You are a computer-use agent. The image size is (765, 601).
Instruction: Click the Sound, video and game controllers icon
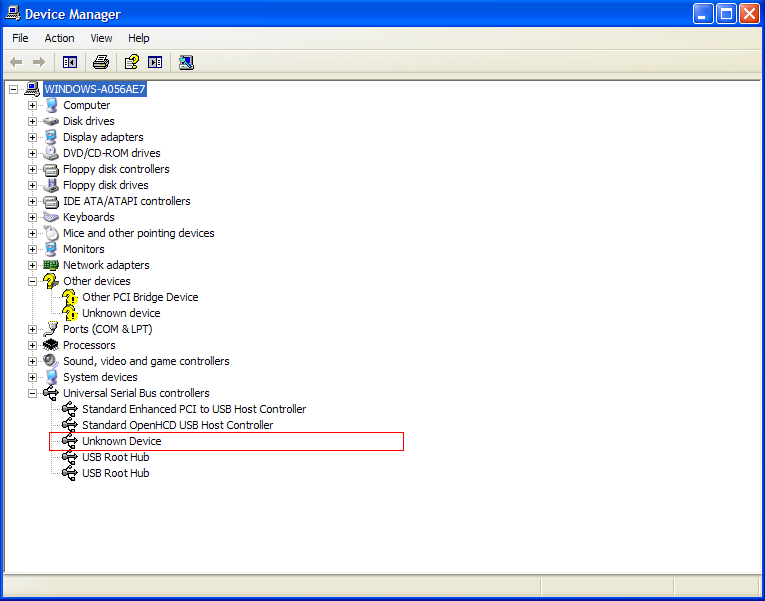[51, 361]
